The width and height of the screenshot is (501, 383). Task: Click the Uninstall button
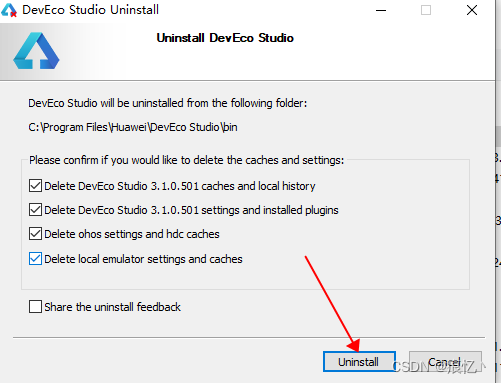tap(359, 362)
